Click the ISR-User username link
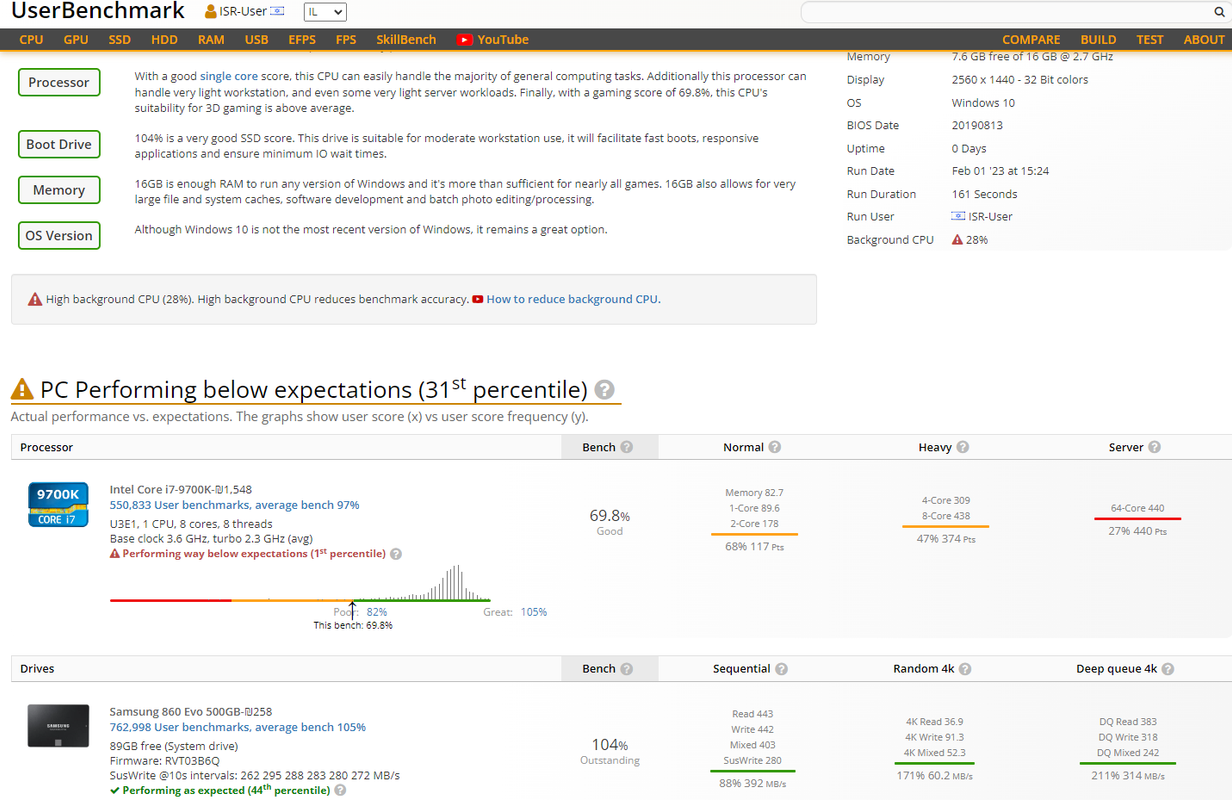The width and height of the screenshot is (1232, 800). [243, 12]
